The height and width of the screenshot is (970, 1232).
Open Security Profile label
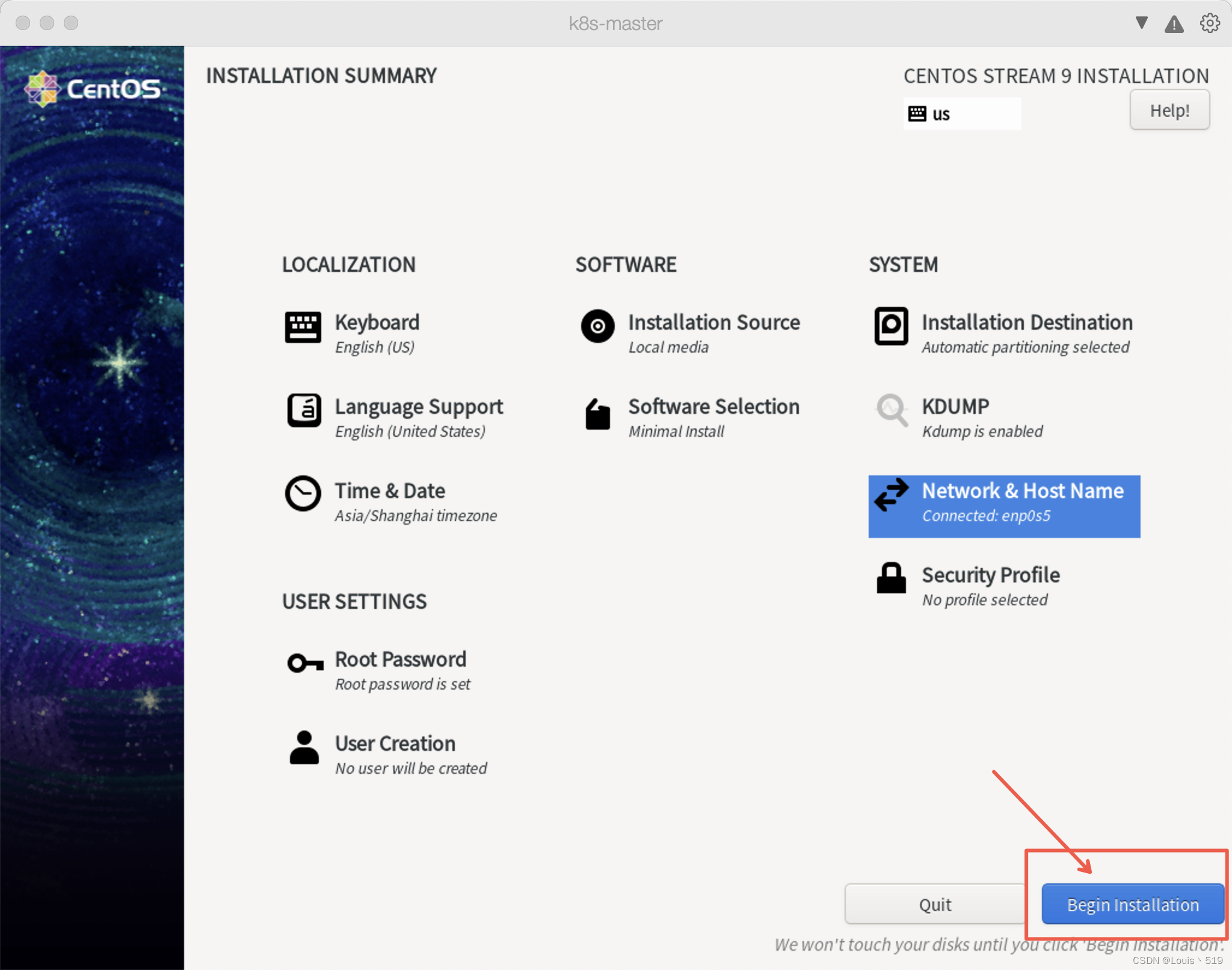point(991,575)
